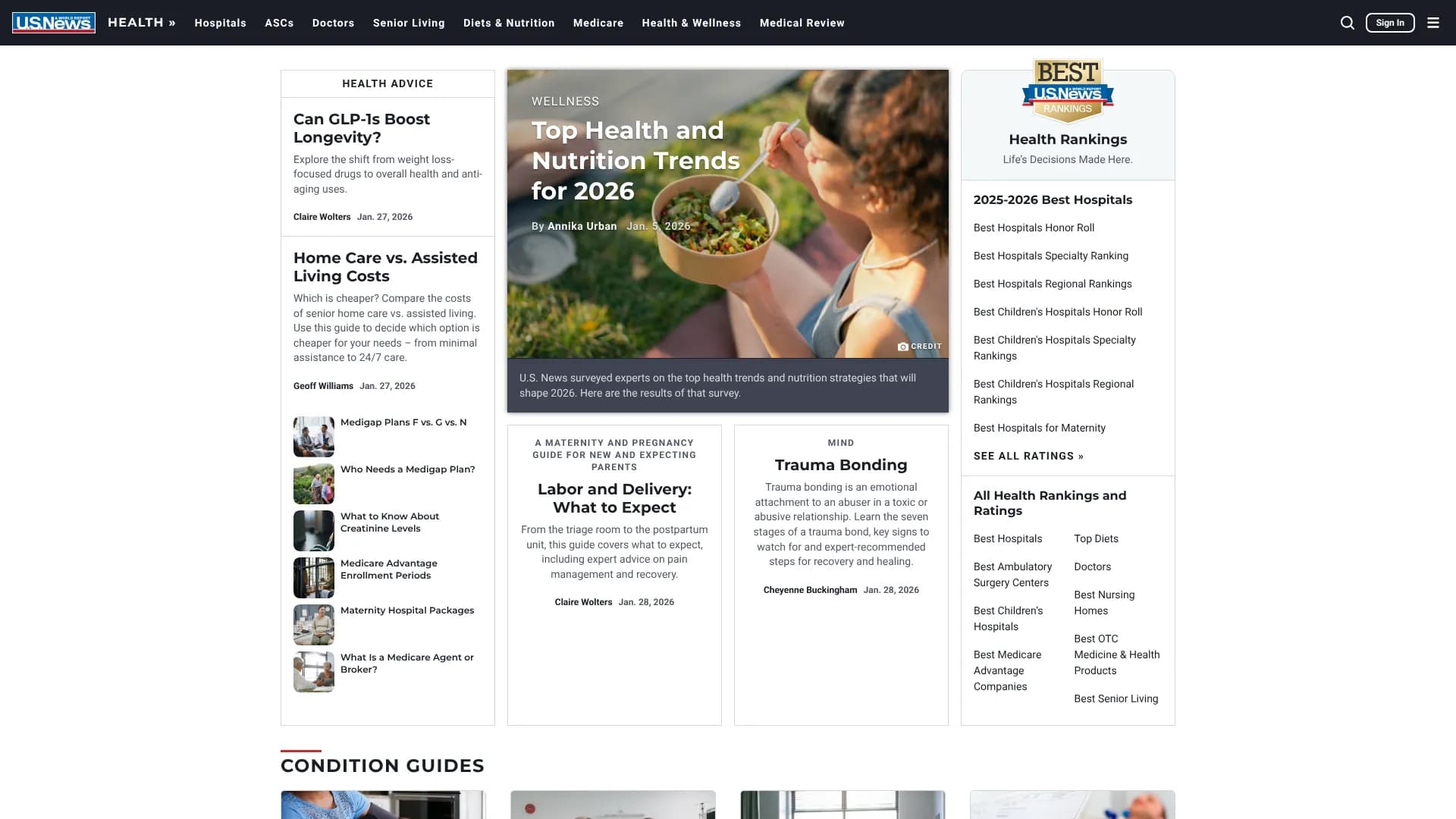Viewport: 1456px width, 819px height.
Task: Open the hamburger menu icon
Action: (1432, 23)
